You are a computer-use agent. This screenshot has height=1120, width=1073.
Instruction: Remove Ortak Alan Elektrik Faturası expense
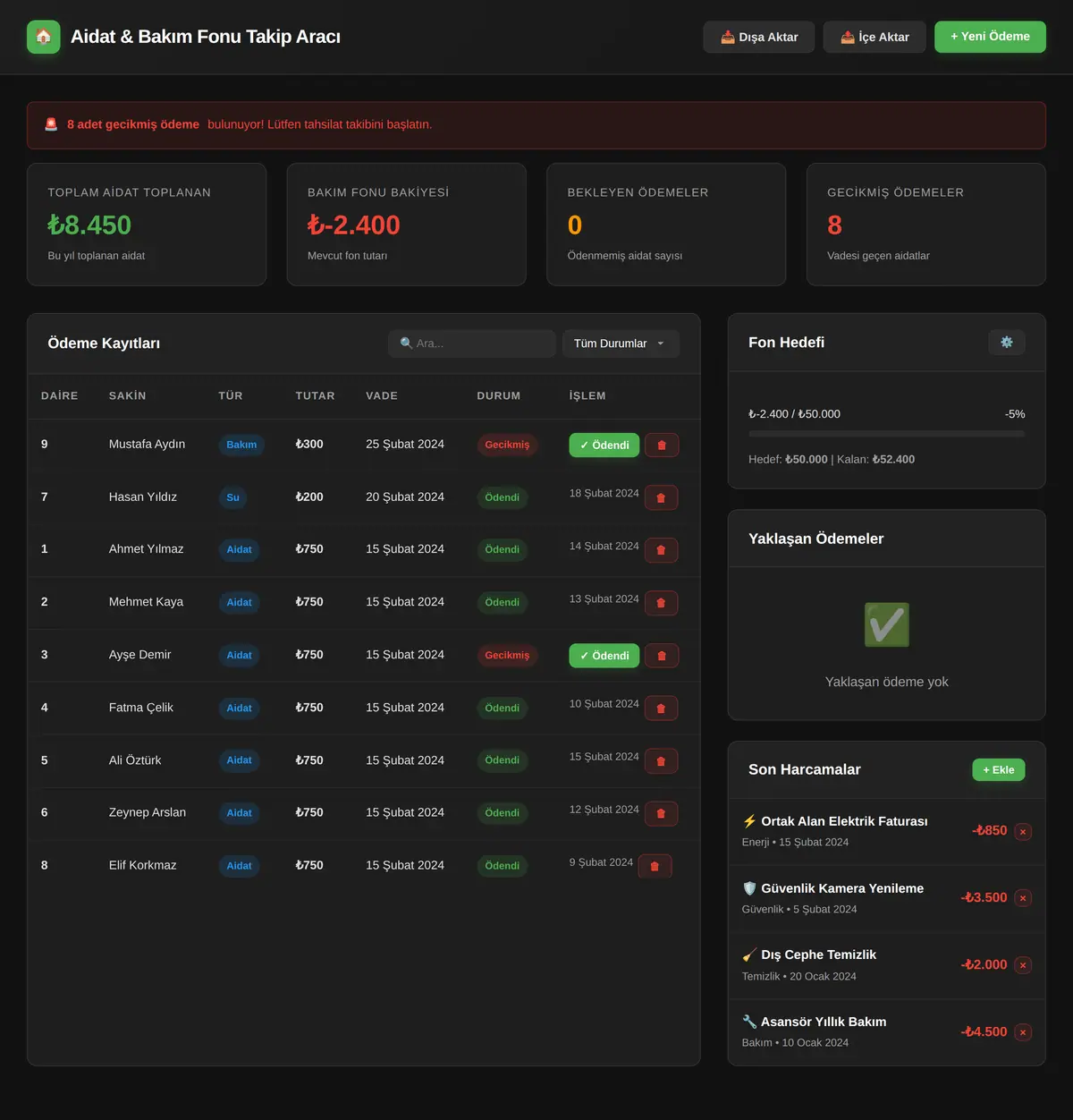click(x=1023, y=832)
